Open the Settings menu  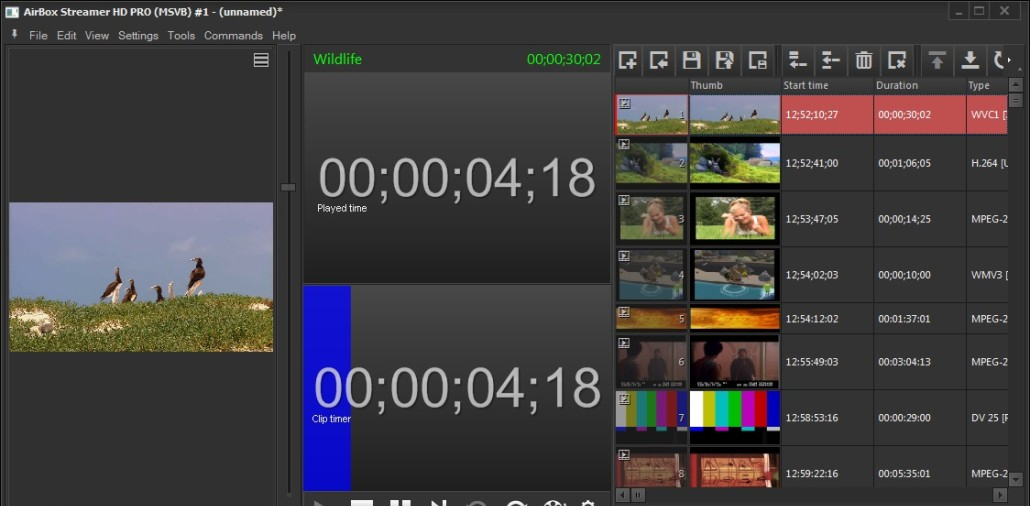point(138,35)
